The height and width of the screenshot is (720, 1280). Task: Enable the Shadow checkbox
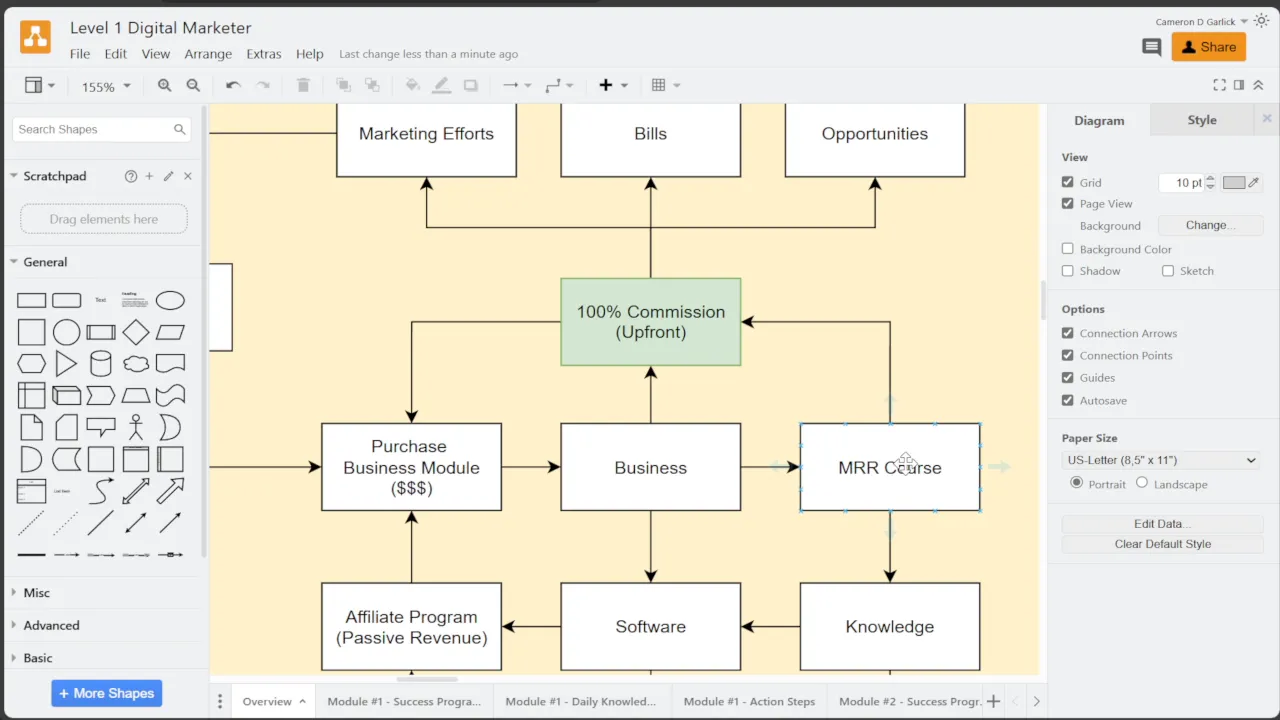tap(1068, 271)
